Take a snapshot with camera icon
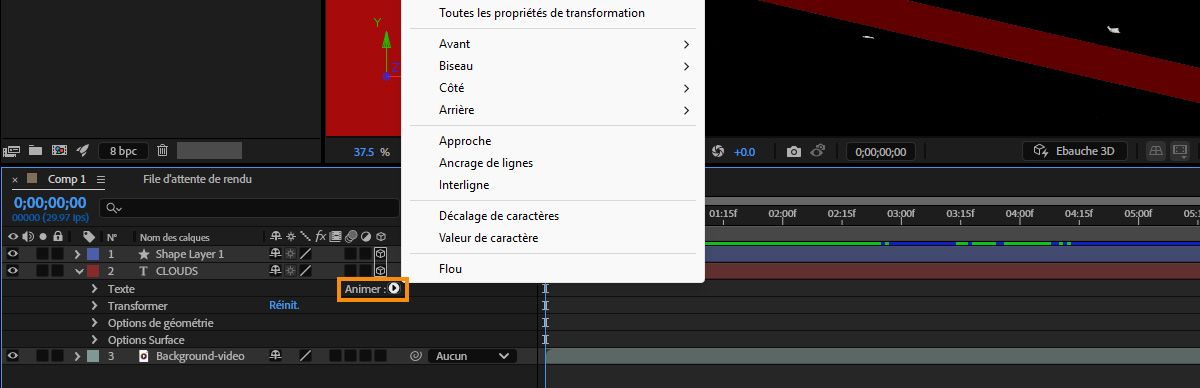This screenshot has width=1200, height=388. (794, 152)
